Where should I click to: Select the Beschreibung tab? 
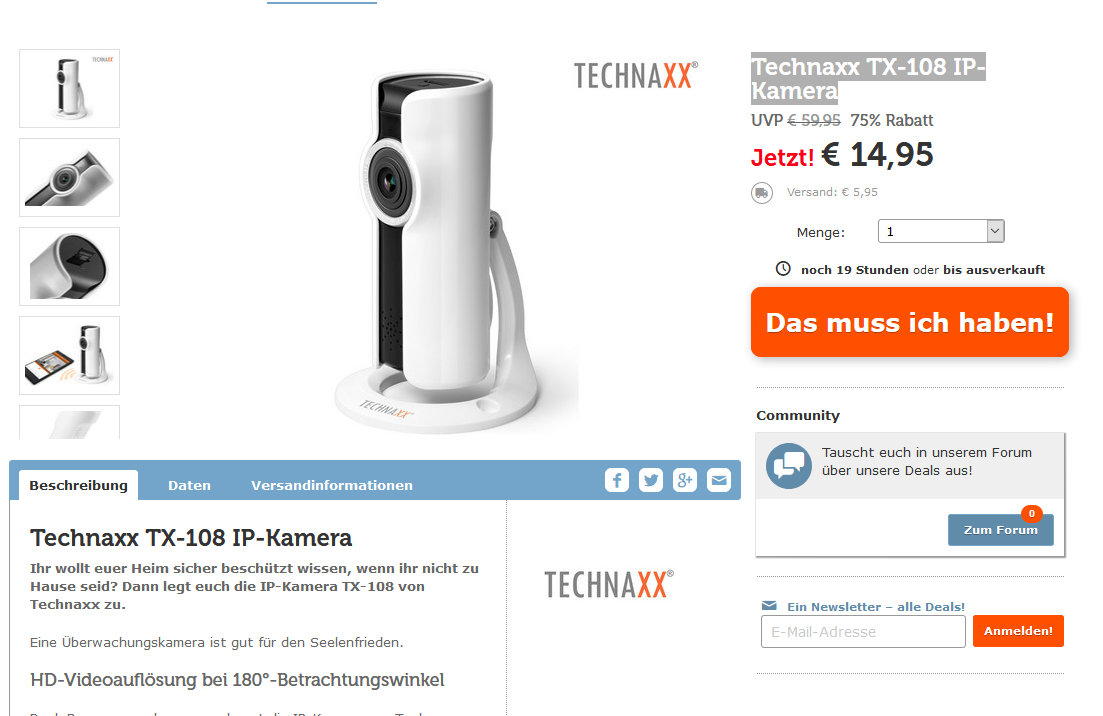click(x=78, y=485)
